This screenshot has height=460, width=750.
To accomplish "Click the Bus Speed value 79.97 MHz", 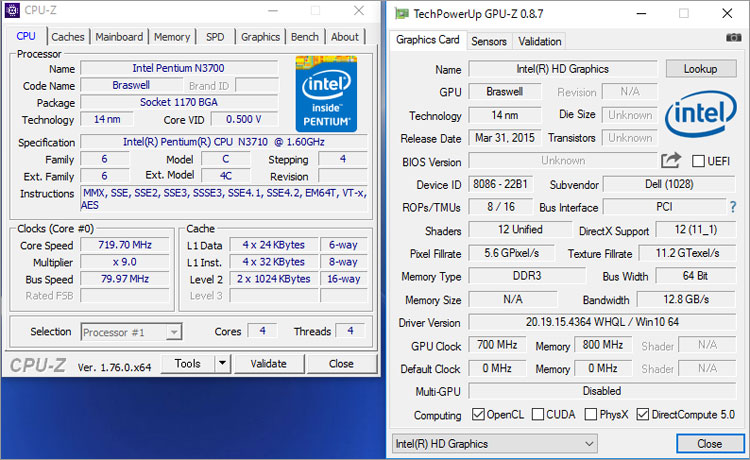I will click(x=125, y=279).
